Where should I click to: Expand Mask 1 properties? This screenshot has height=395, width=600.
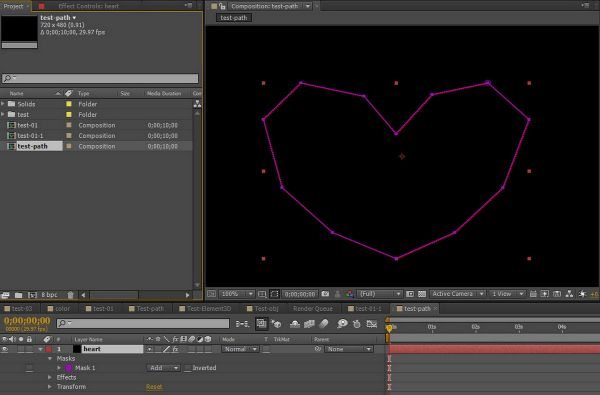59,368
